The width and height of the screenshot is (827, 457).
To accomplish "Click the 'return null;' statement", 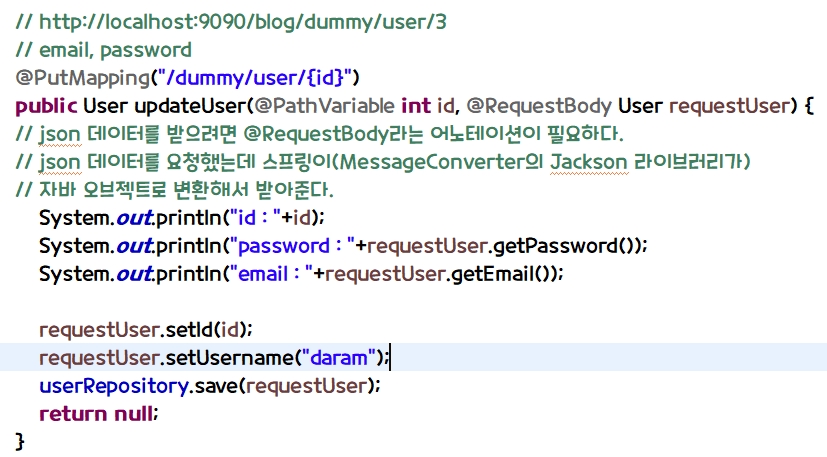I will point(99,413).
